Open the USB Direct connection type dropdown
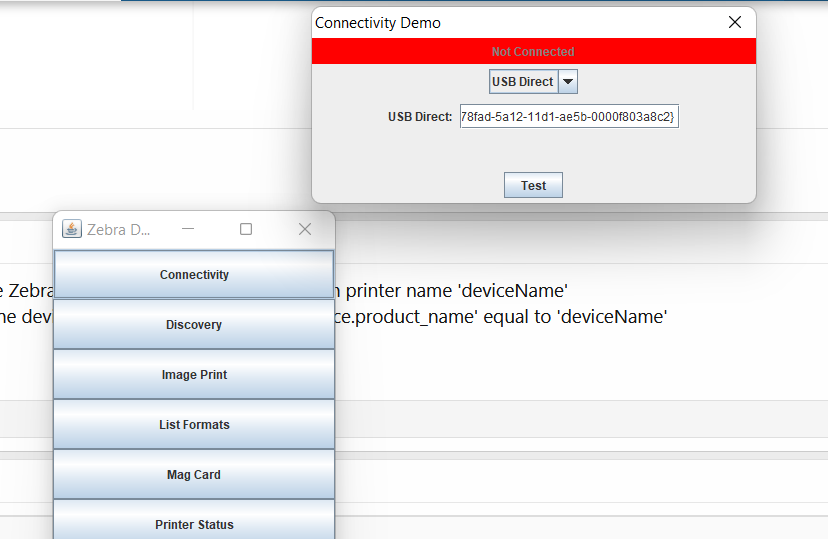The width and height of the screenshot is (828, 539). pos(533,82)
